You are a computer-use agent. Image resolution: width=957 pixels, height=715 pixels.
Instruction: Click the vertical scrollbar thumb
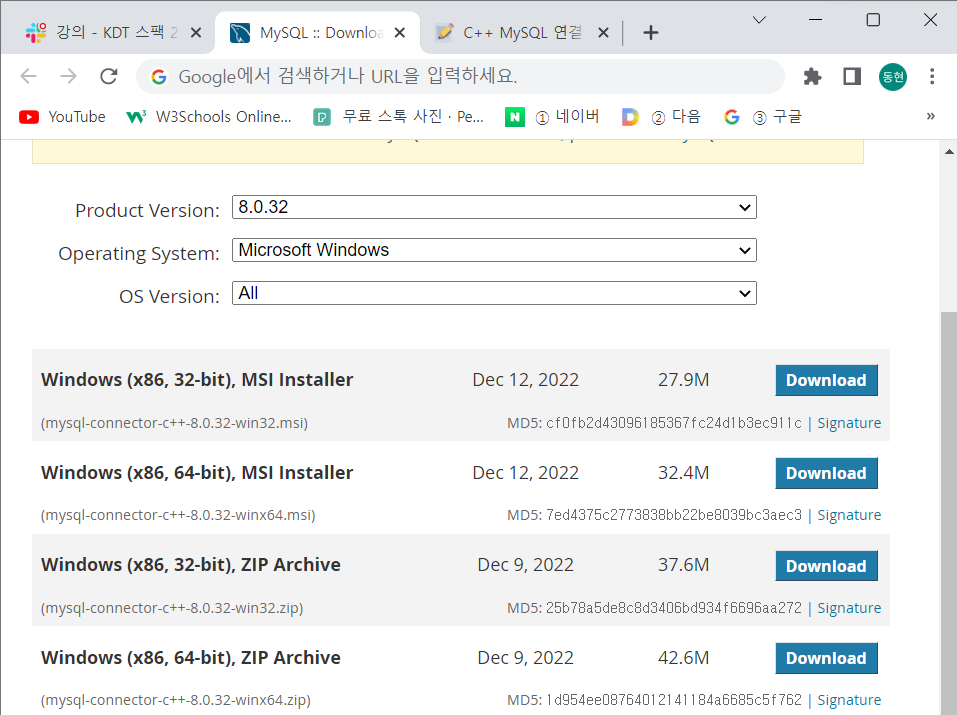click(x=949, y=513)
